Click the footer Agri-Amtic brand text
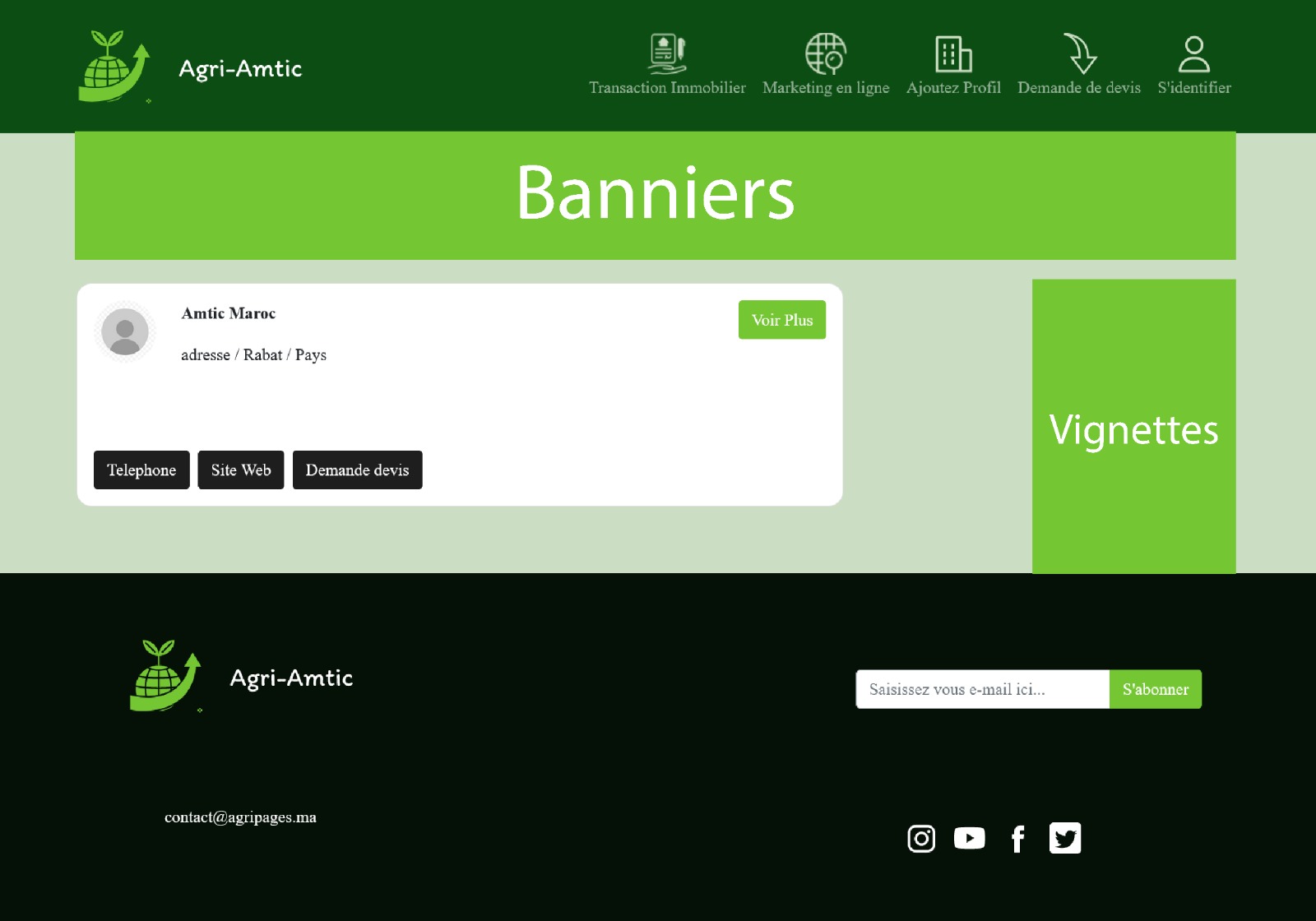Image resolution: width=1316 pixels, height=921 pixels. 291,678
